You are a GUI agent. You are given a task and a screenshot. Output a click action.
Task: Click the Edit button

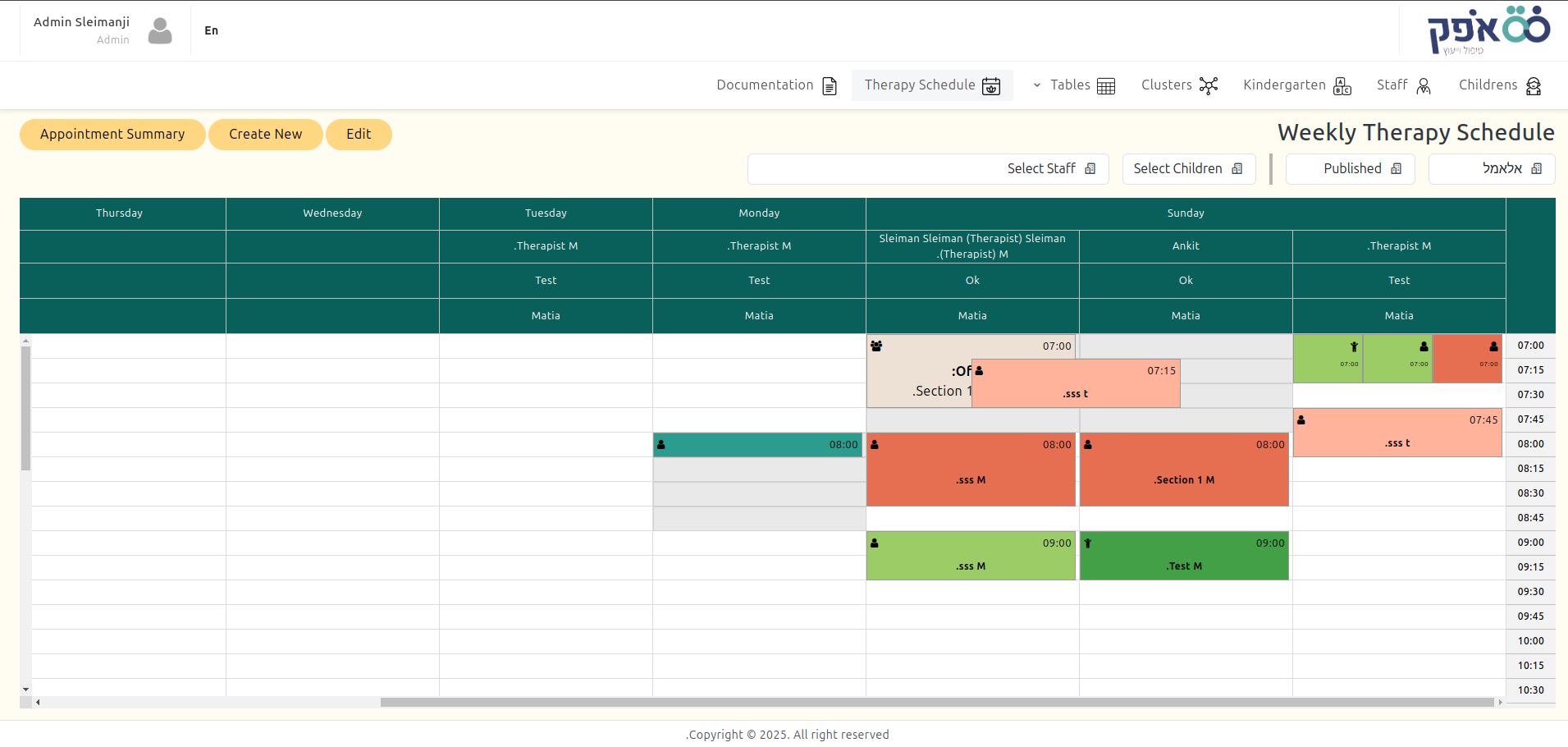[359, 135]
